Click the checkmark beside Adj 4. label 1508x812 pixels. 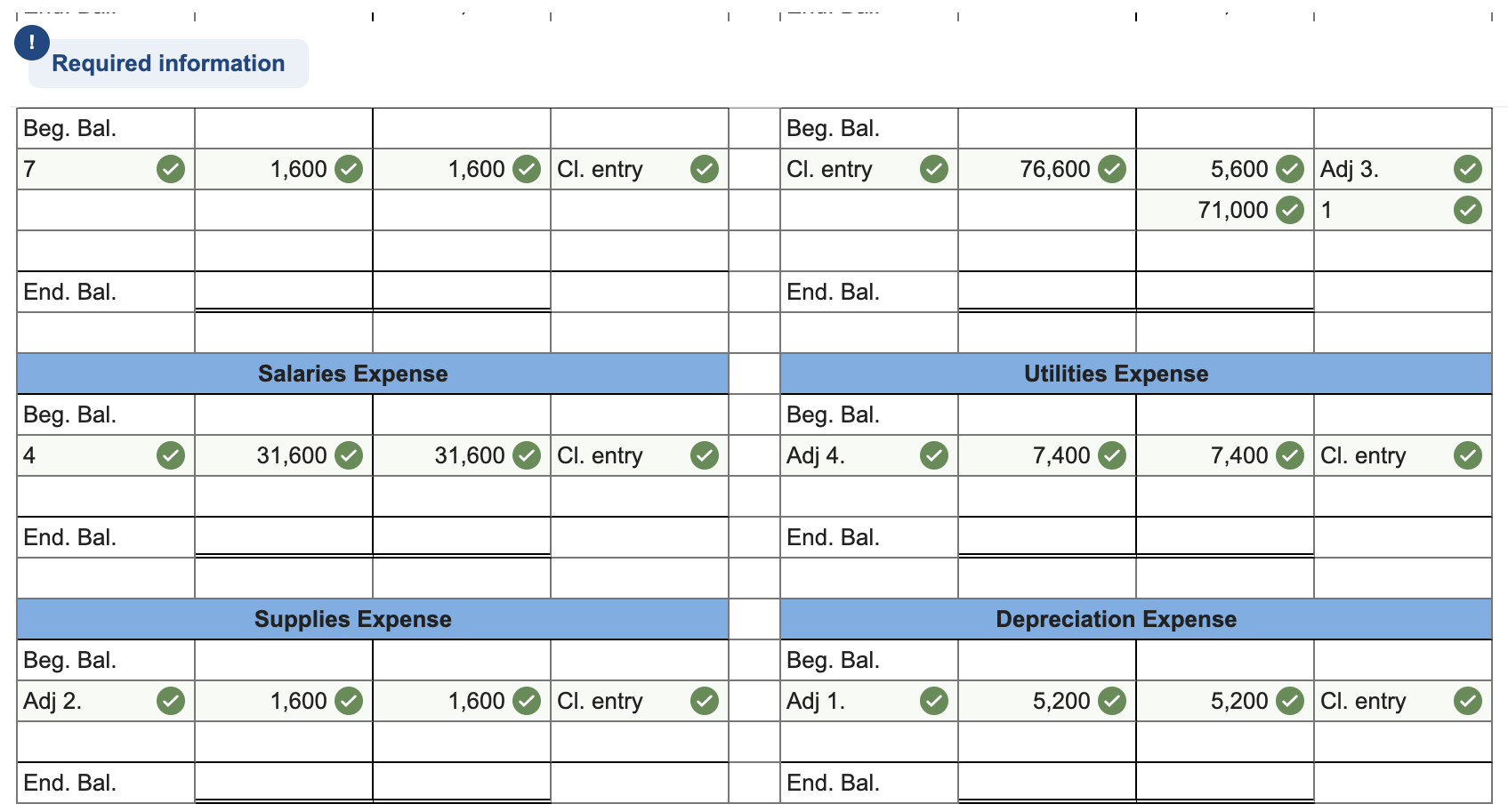933,454
